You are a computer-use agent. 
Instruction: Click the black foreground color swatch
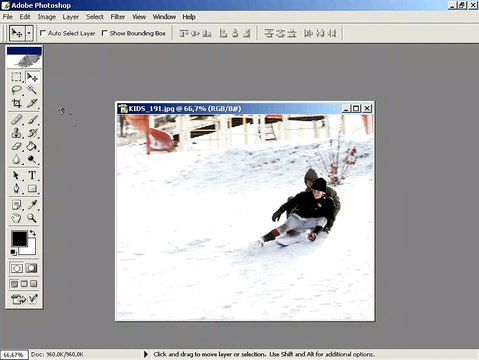pos(19,238)
